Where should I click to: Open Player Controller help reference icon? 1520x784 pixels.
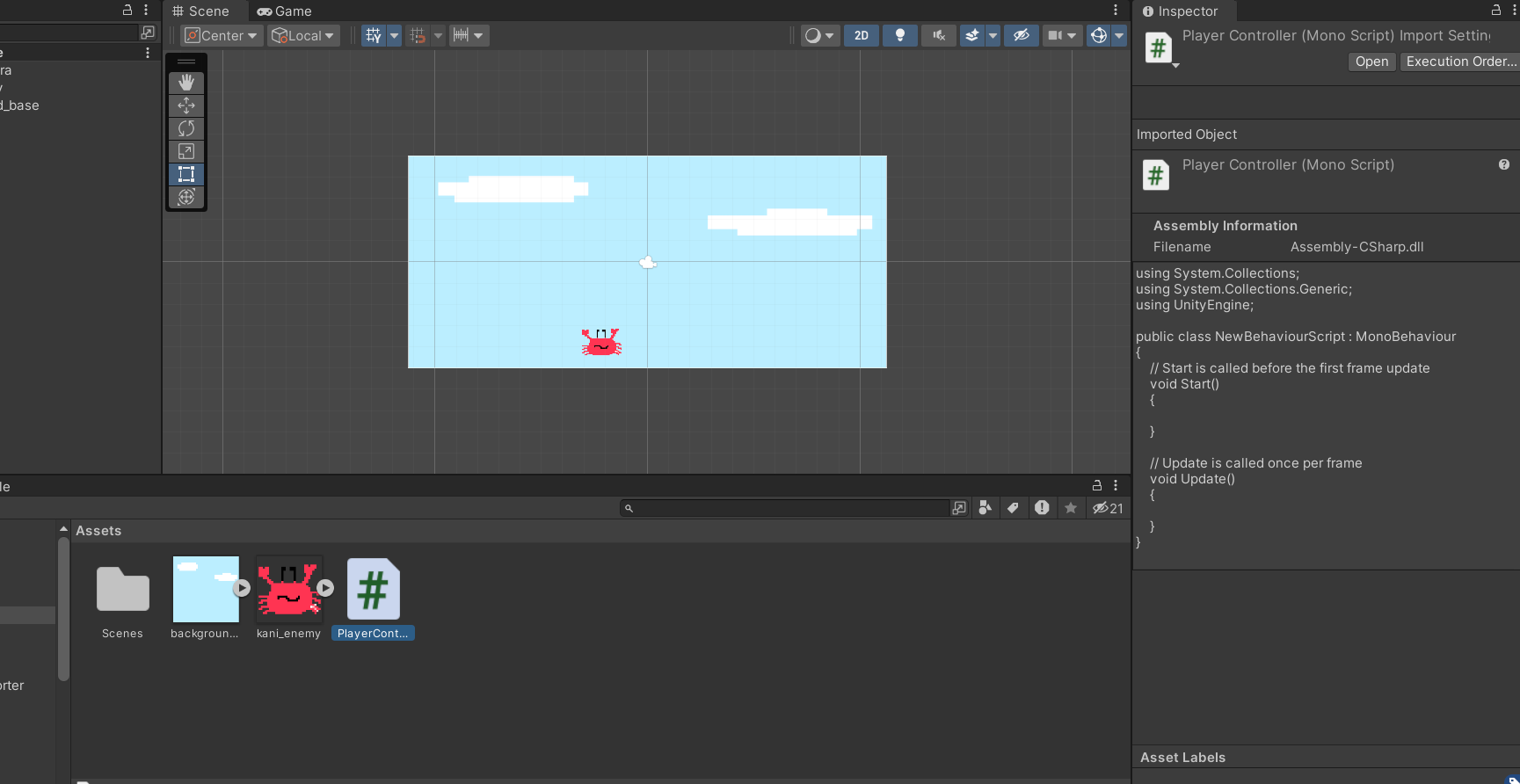click(1504, 164)
